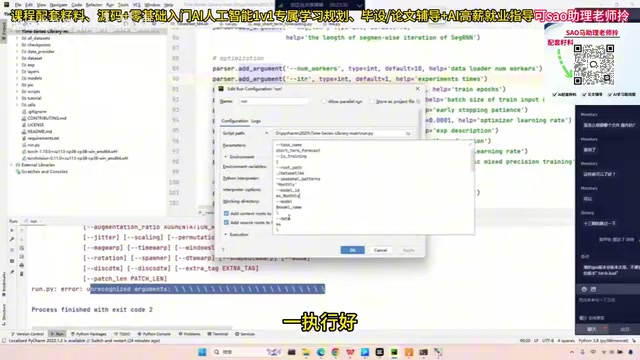Expand scripts folder in project tree

coord(17,91)
